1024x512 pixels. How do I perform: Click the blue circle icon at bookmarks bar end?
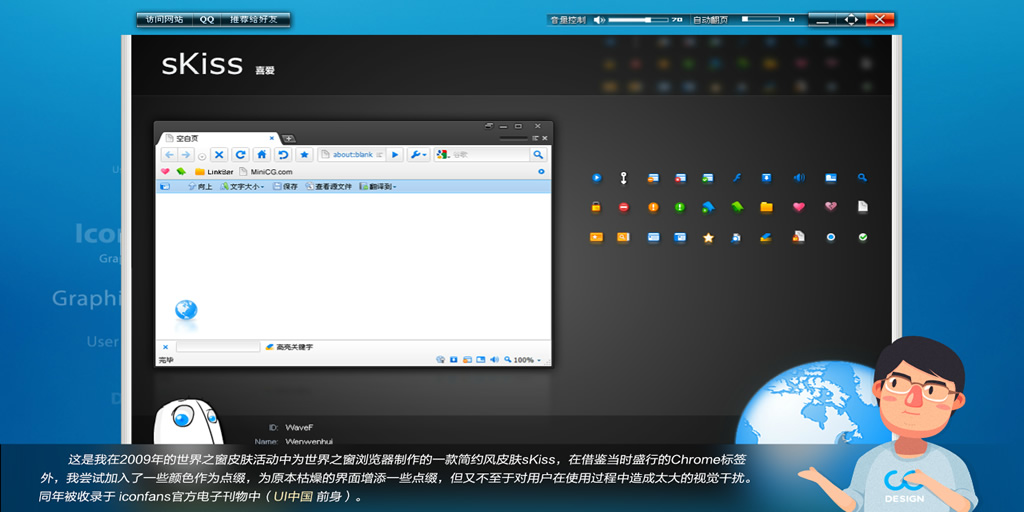(541, 172)
